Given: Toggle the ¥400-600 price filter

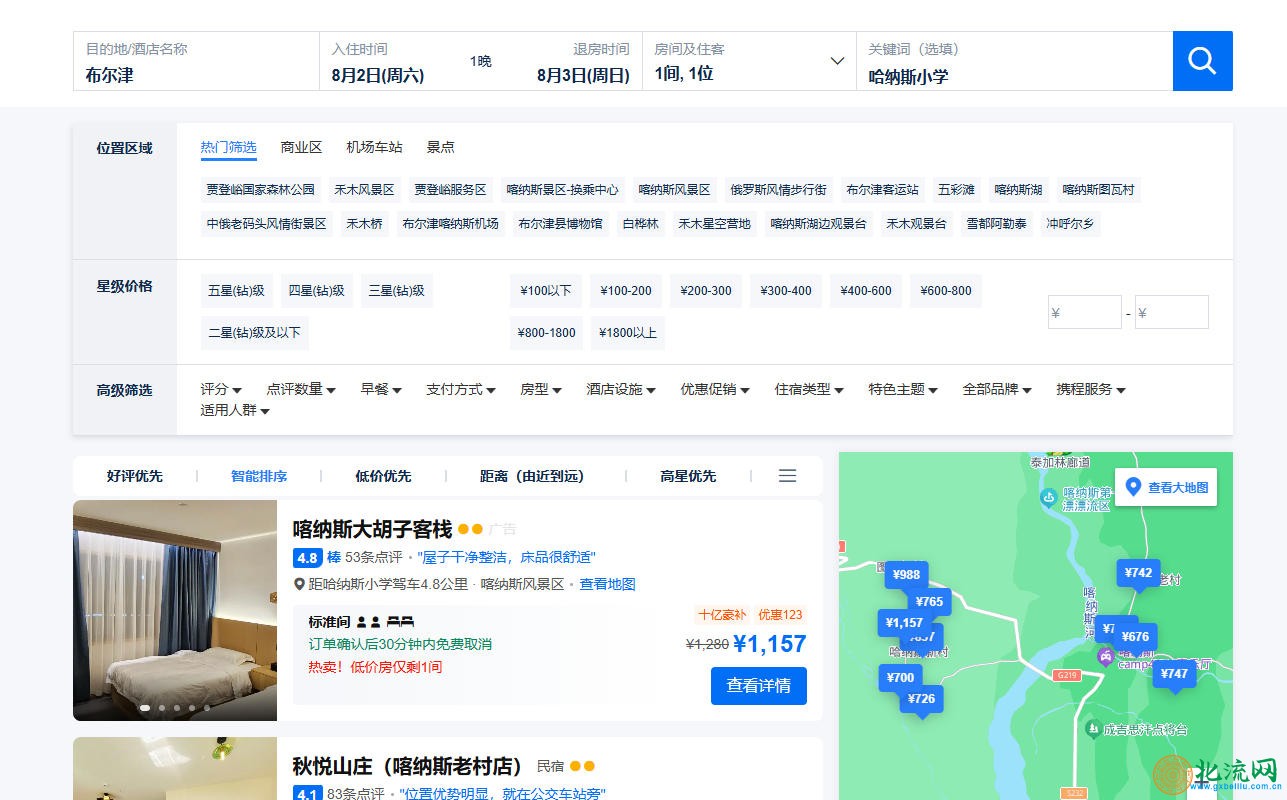Looking at the screenshot, I should [866, 291].
